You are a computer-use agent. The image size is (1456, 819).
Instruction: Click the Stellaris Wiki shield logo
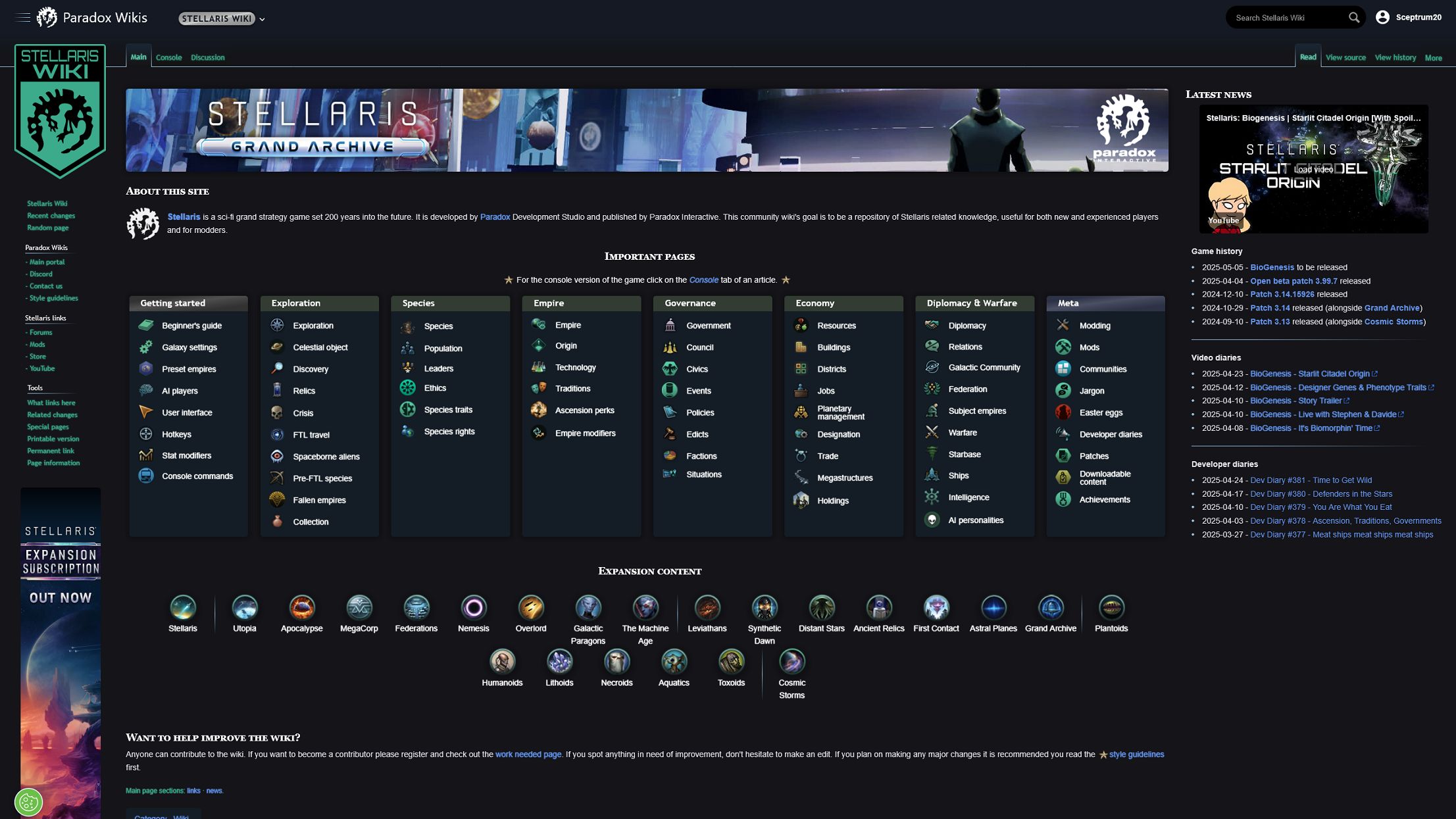60,111
